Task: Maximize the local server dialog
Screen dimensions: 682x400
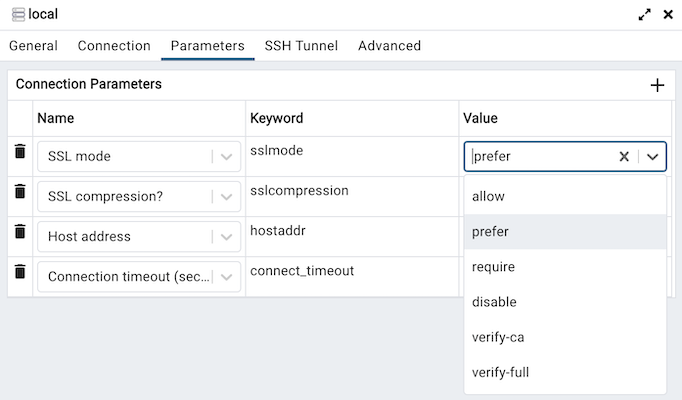Action: pyautogui.click(x=645, y=14)
